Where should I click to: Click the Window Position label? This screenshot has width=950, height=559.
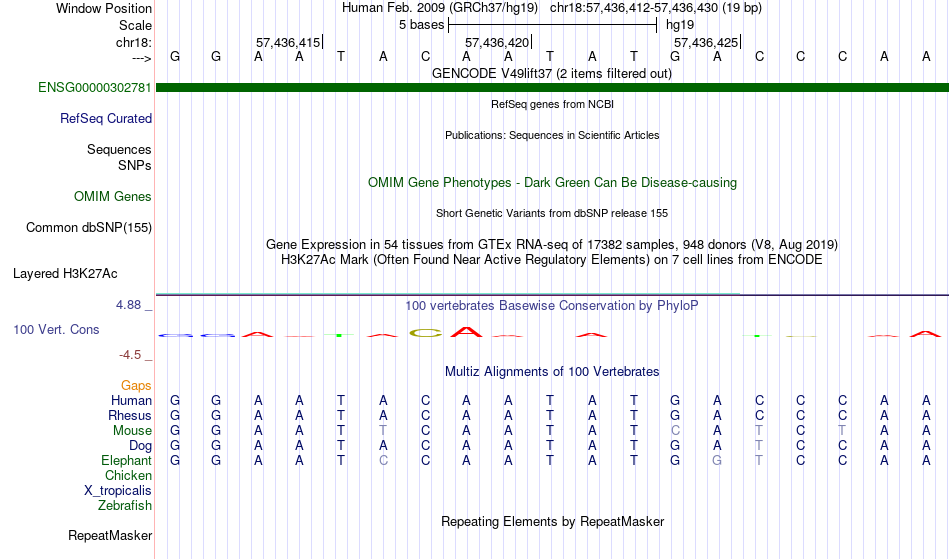(104, 8)
